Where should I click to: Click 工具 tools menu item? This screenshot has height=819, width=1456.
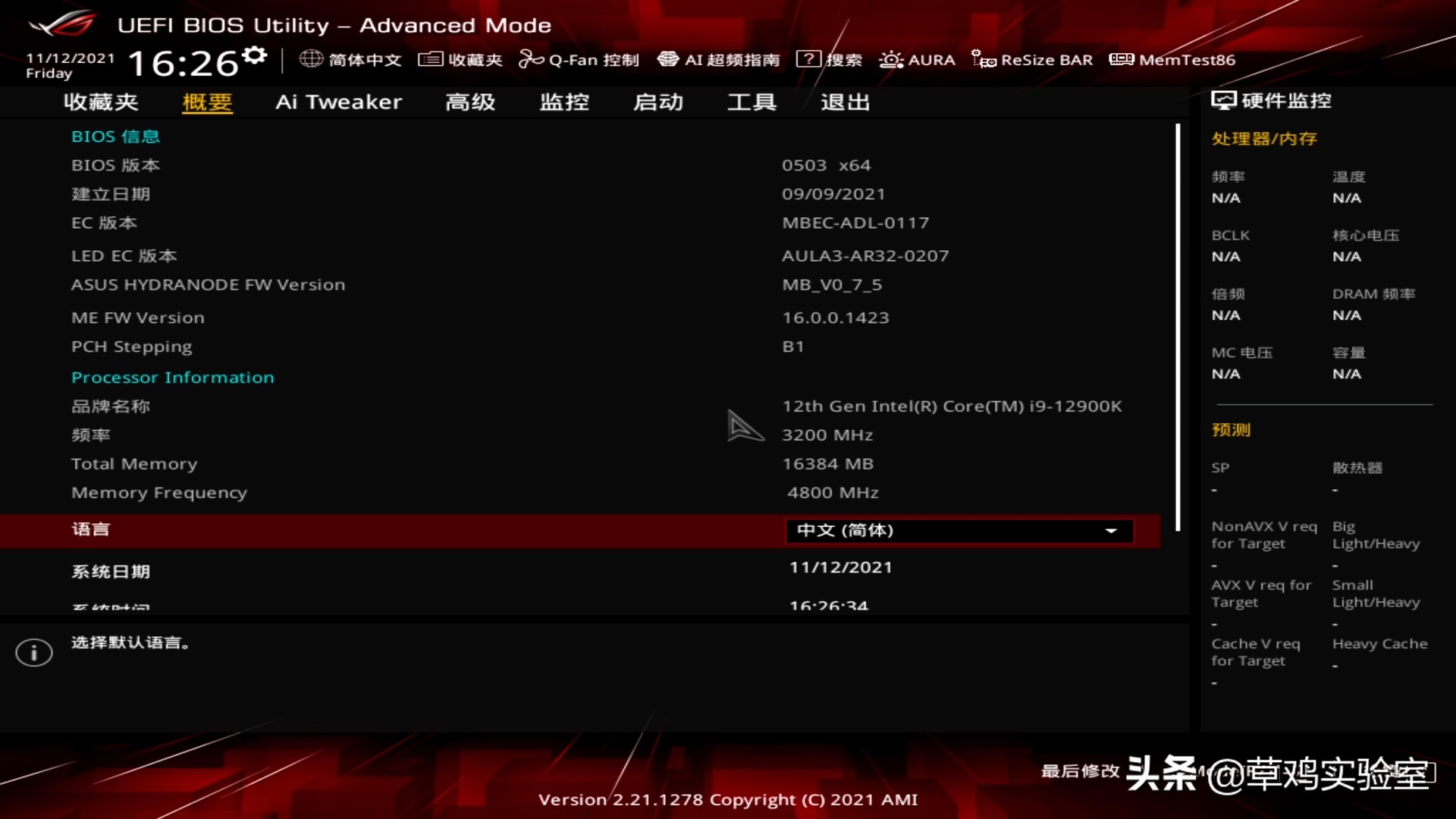752,101
